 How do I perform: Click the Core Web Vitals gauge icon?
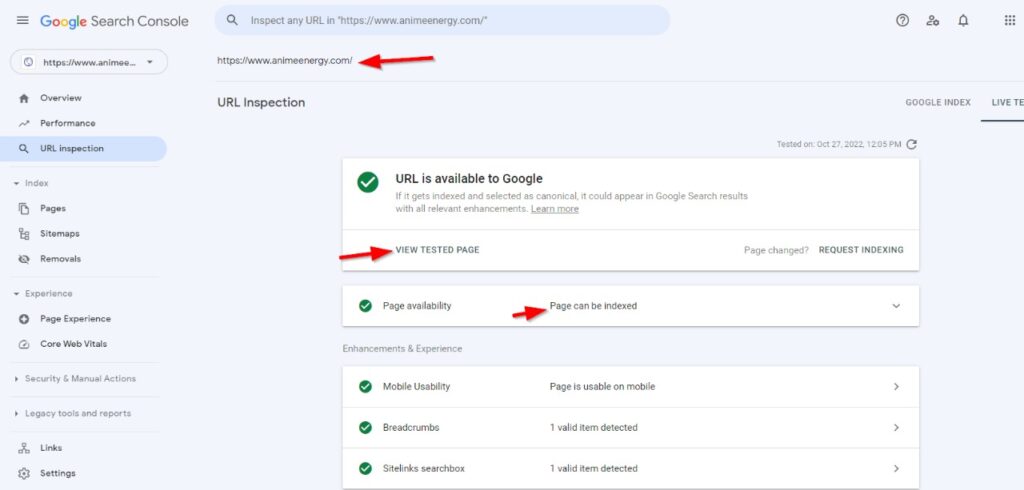click(24, 344)
